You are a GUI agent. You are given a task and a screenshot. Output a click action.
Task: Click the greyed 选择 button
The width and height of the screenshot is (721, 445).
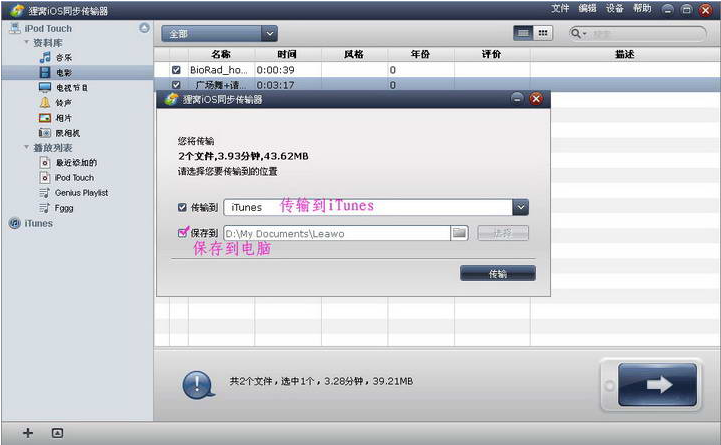503,233
